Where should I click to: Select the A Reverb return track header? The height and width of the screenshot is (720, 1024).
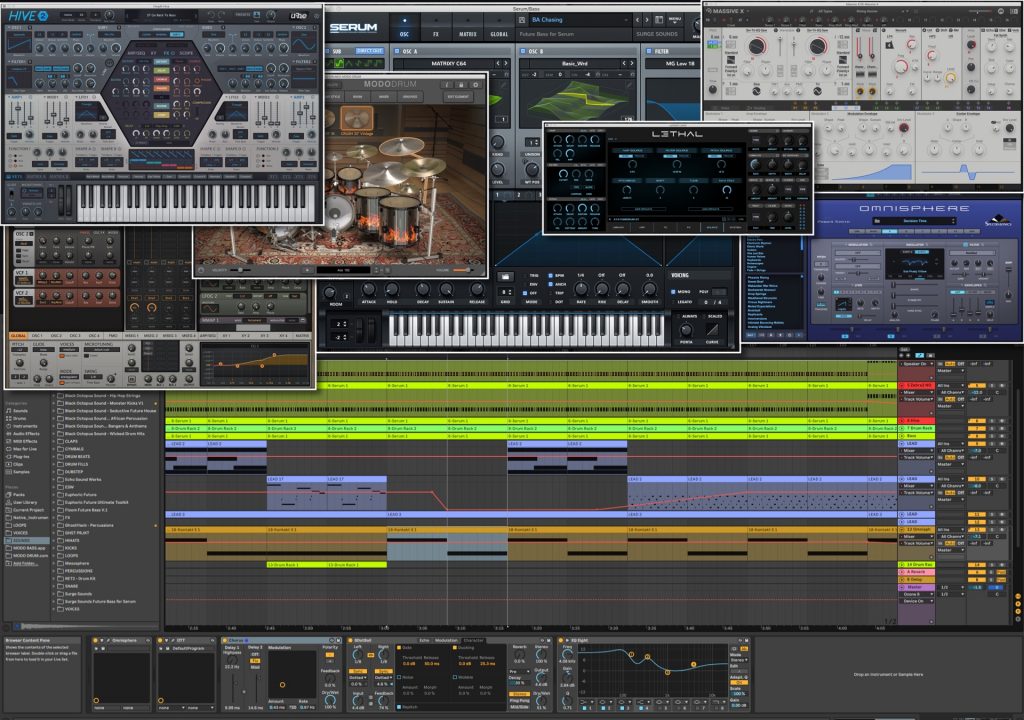(x=916, y=572)
